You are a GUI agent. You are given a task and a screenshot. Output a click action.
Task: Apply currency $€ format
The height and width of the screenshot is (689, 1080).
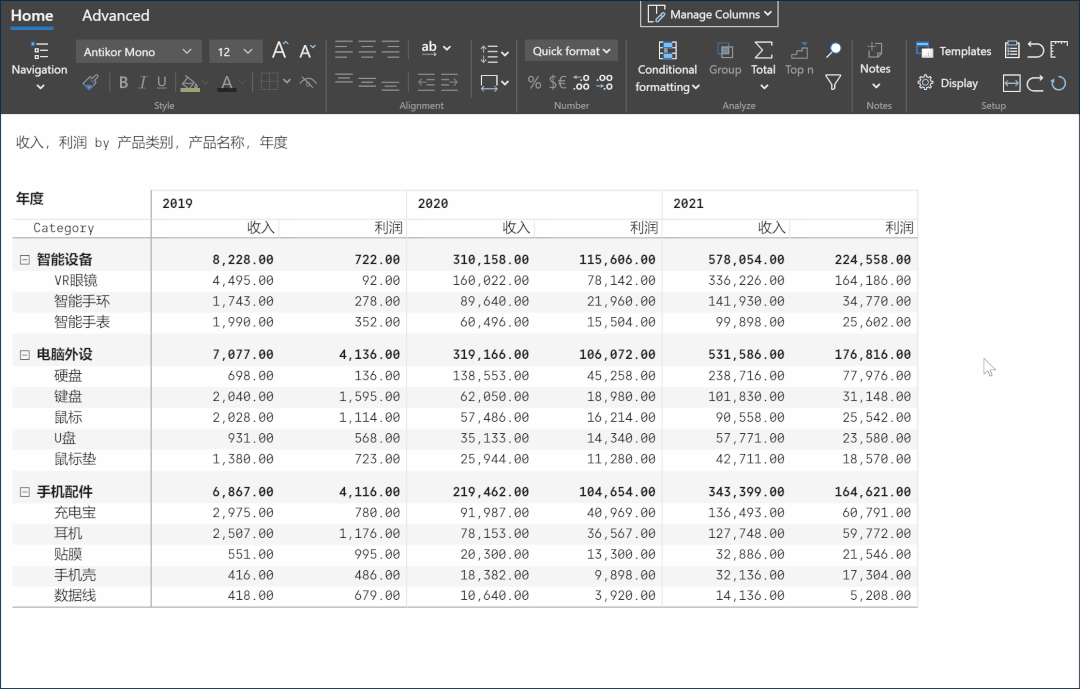coord(557,83)
